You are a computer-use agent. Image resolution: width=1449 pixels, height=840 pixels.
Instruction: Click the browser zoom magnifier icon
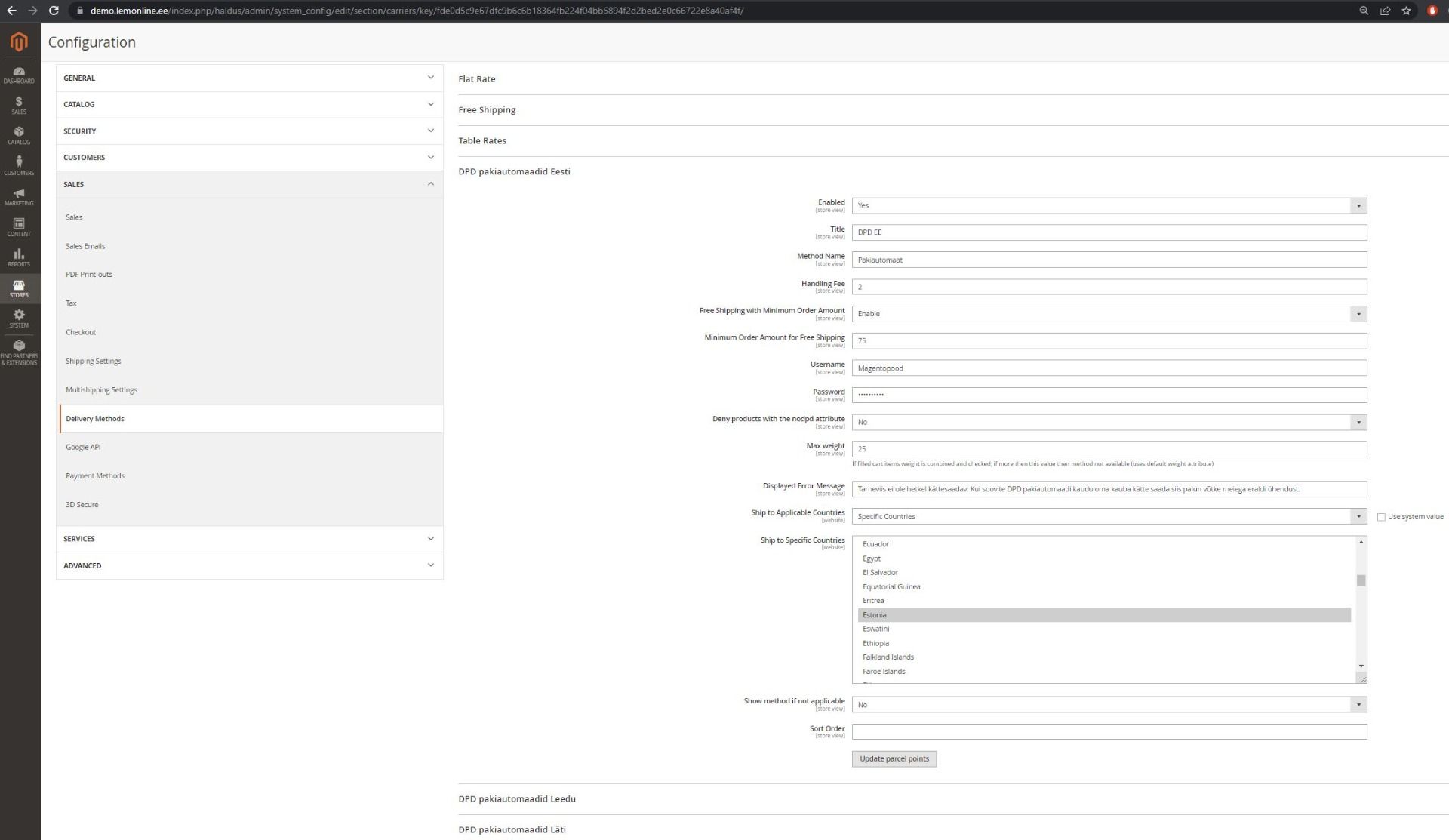tap(1364, 11)
